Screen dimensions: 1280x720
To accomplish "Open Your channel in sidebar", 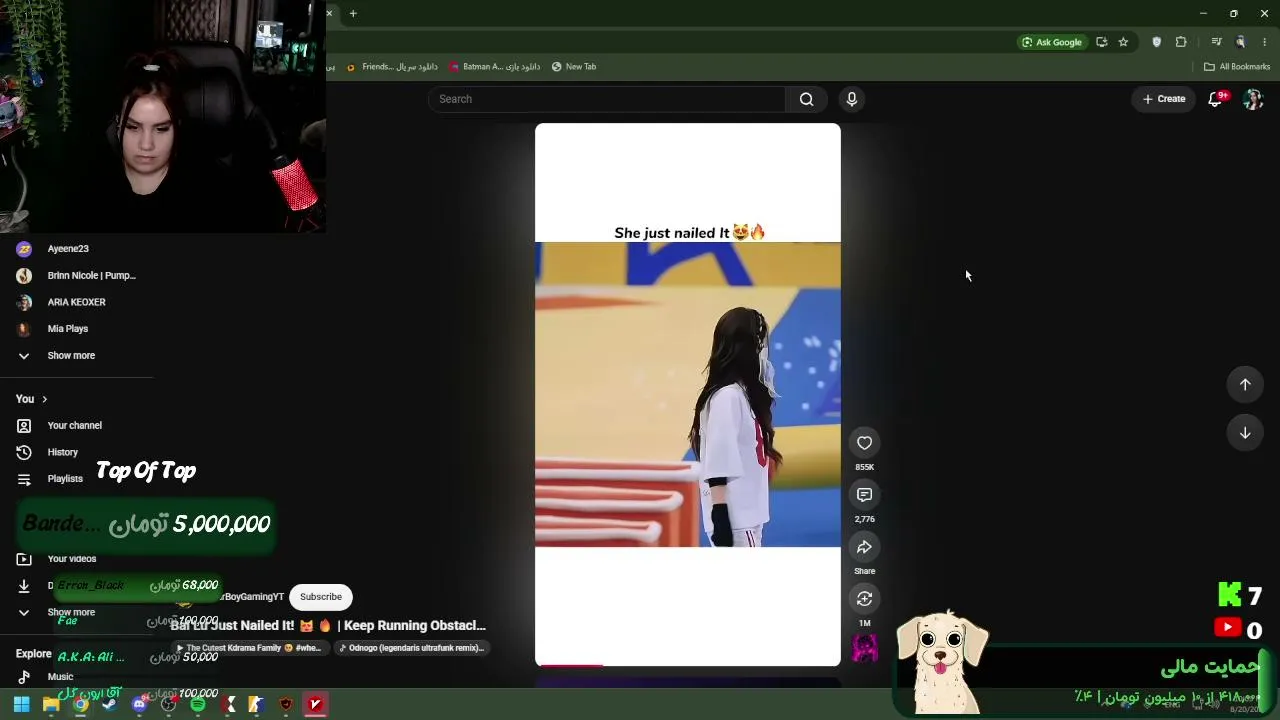I will [x=76, y=426].
